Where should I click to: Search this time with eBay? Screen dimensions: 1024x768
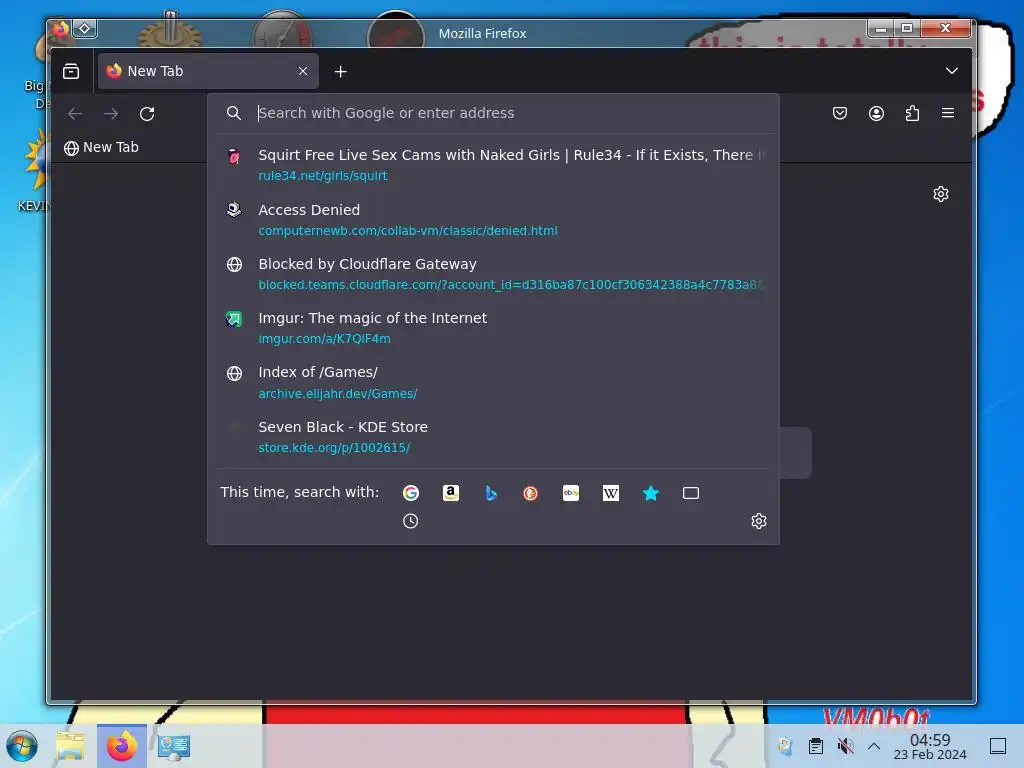pos(571,493)
